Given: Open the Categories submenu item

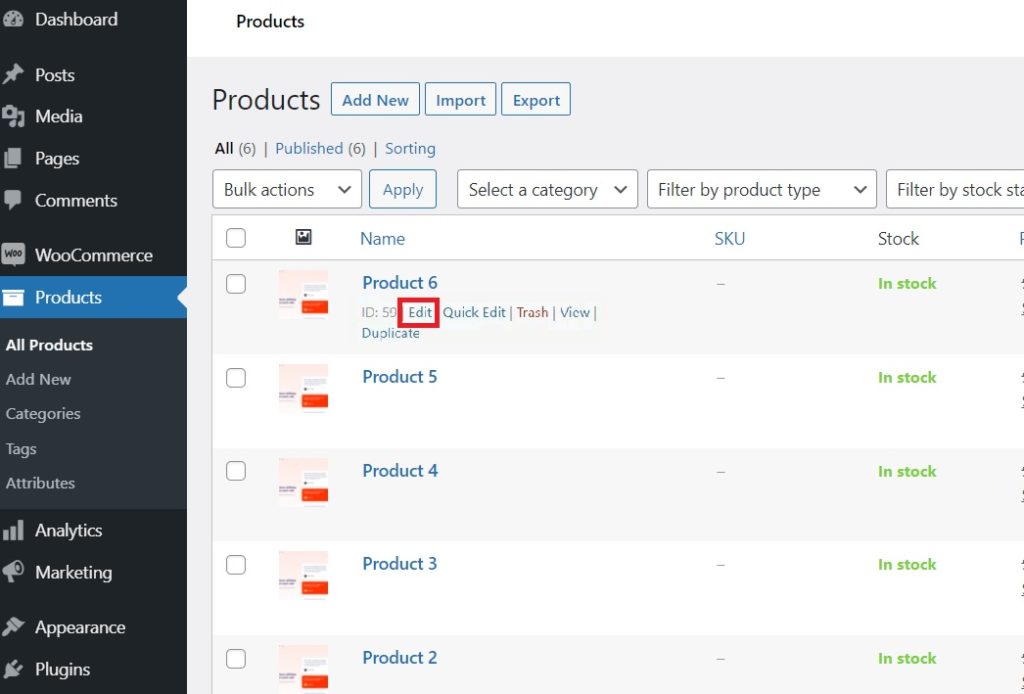Looking at the screenshot, I should pyautogui.click(x=42, y=414).
